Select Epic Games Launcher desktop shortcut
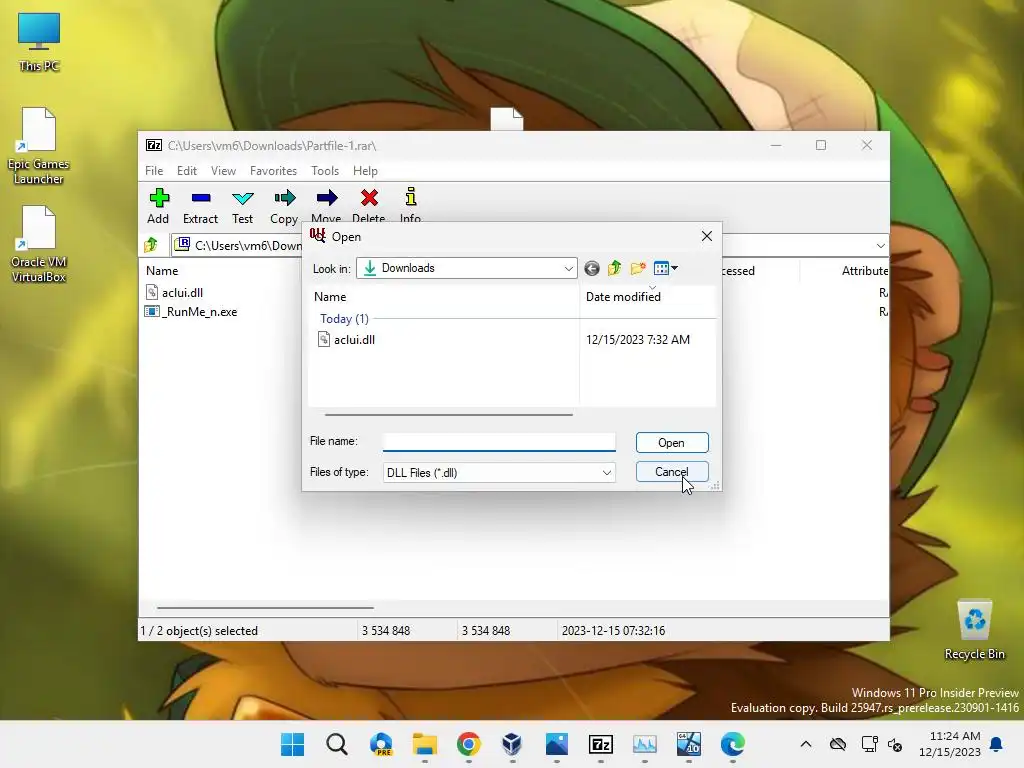 point(39,146)
